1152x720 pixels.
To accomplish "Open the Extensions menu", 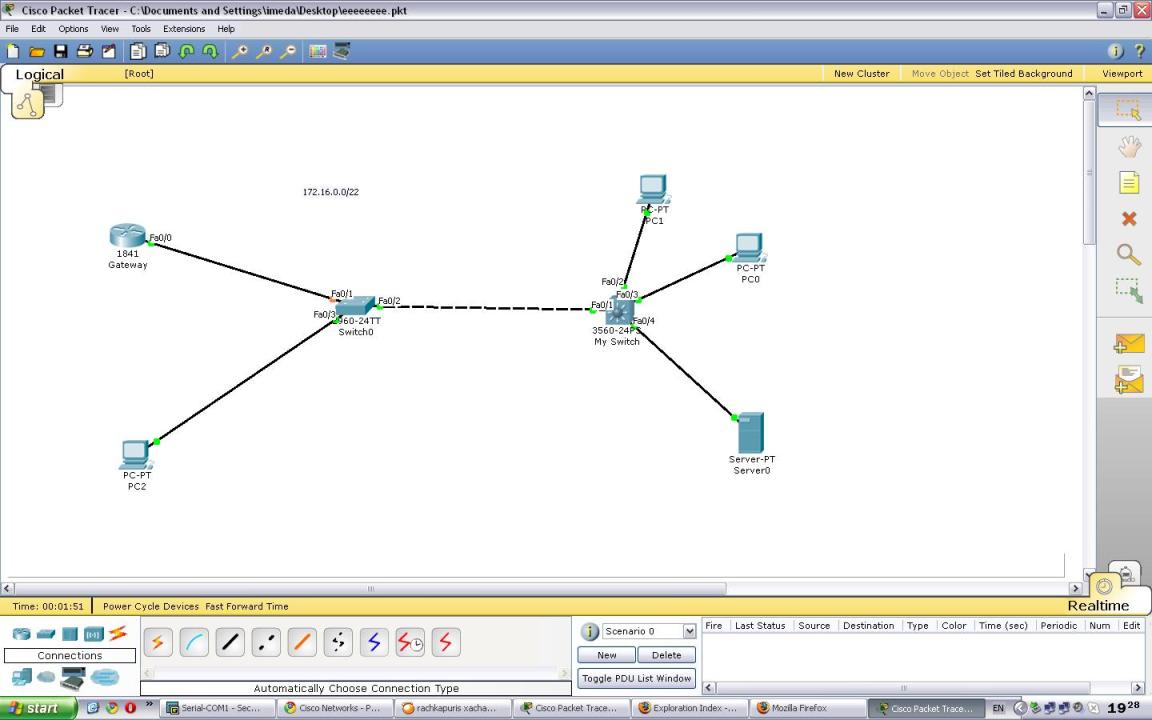I will [184, 29].
